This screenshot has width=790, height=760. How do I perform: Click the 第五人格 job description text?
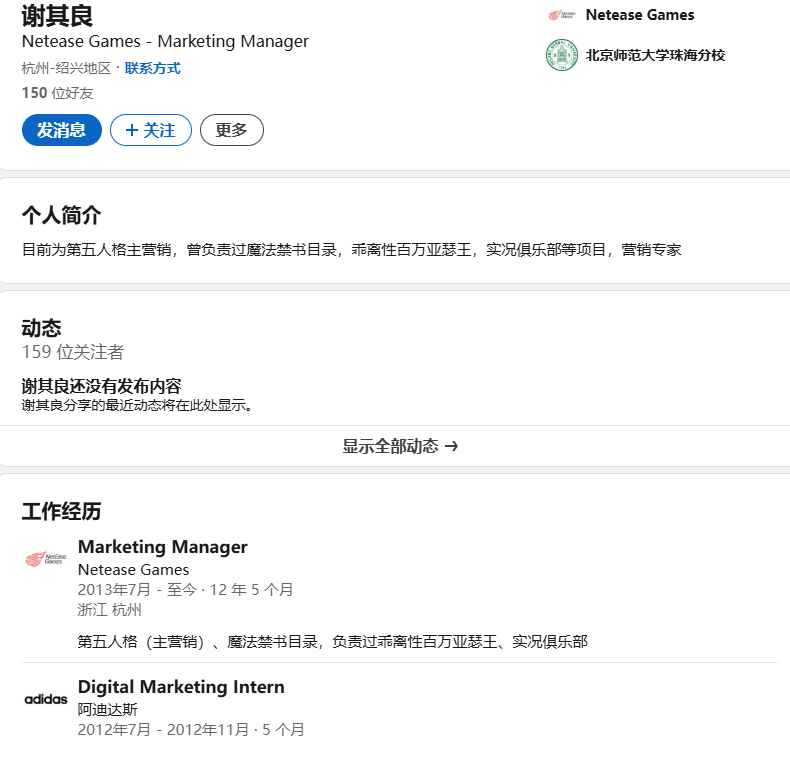332,641
